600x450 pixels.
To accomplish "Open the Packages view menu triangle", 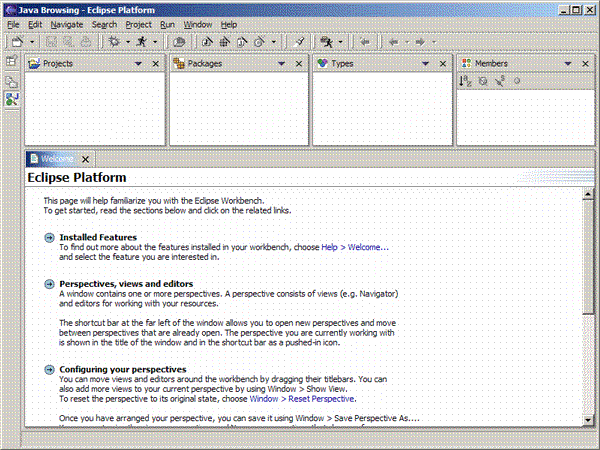I will (281, 64).
